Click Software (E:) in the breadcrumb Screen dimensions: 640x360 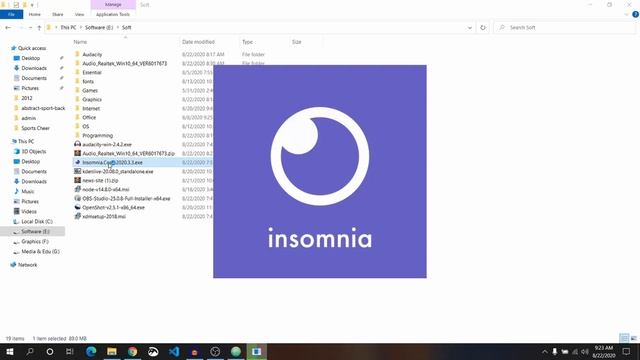point(99,27)
